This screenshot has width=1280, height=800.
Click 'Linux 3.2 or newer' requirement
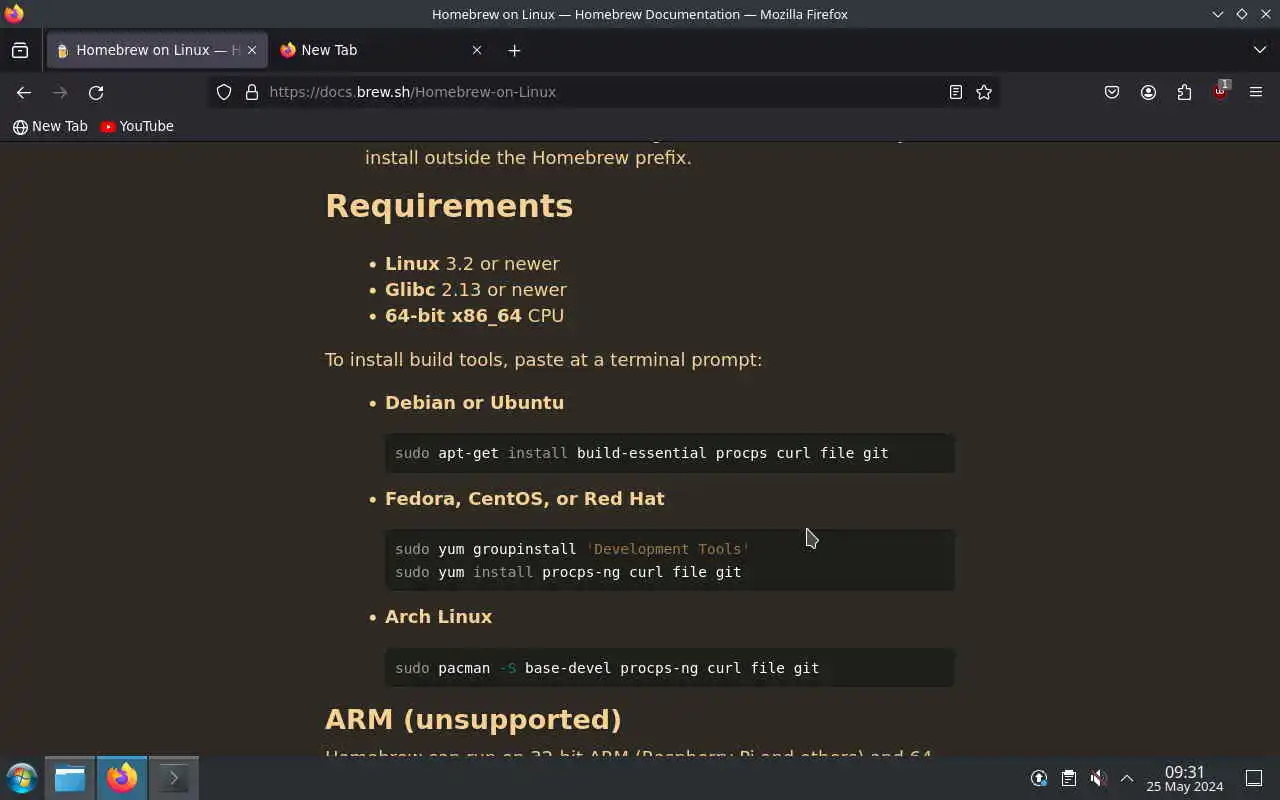[x=472, y=264]
